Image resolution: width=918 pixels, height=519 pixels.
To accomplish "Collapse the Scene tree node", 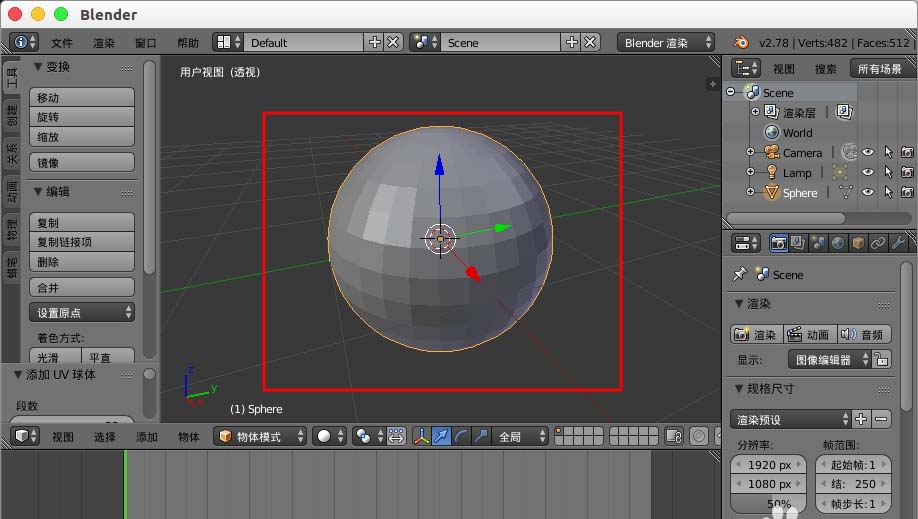I will 731,92.
